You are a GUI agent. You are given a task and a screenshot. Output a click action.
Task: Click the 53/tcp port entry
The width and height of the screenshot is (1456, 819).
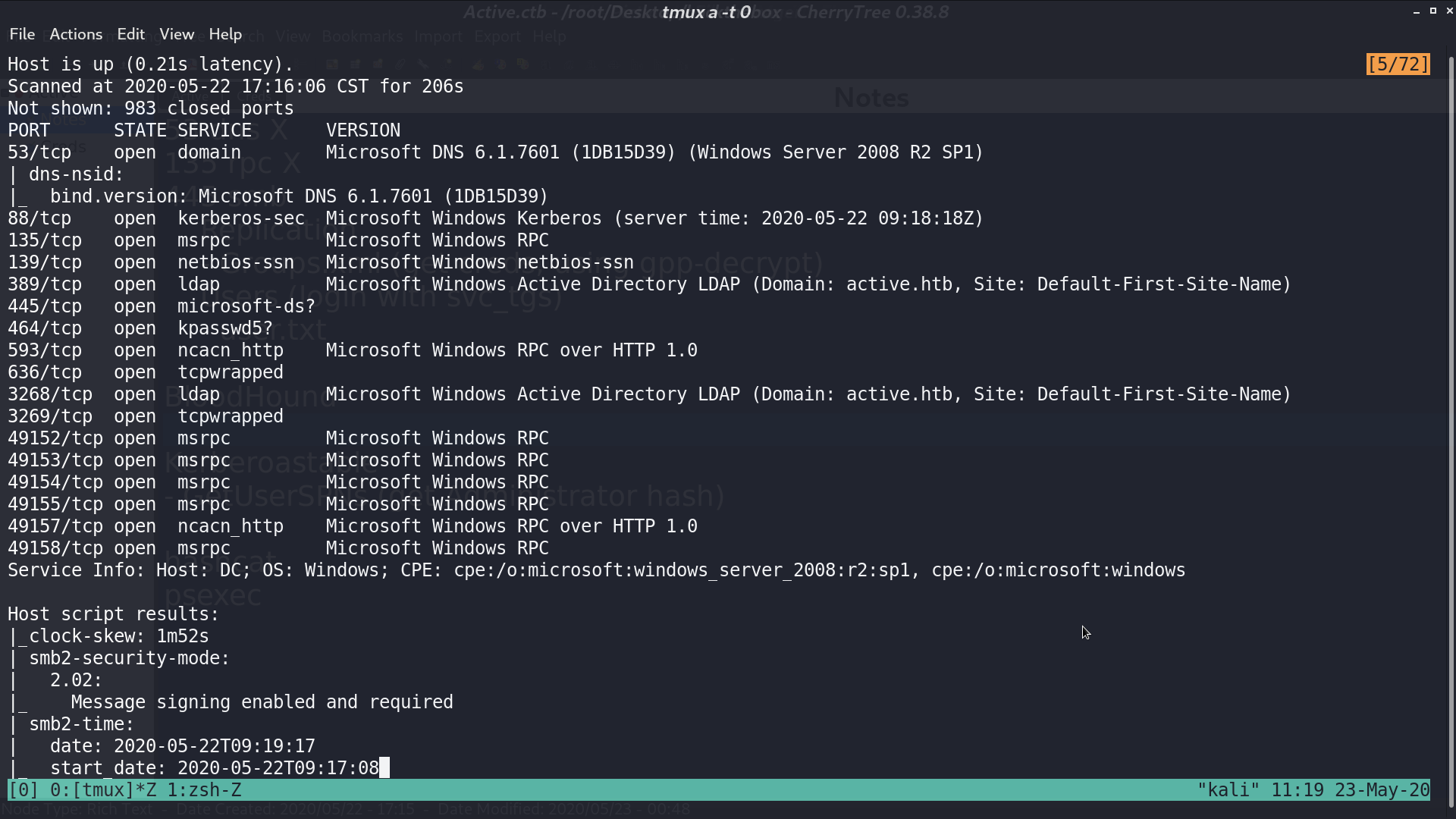(x=39, y=152)
